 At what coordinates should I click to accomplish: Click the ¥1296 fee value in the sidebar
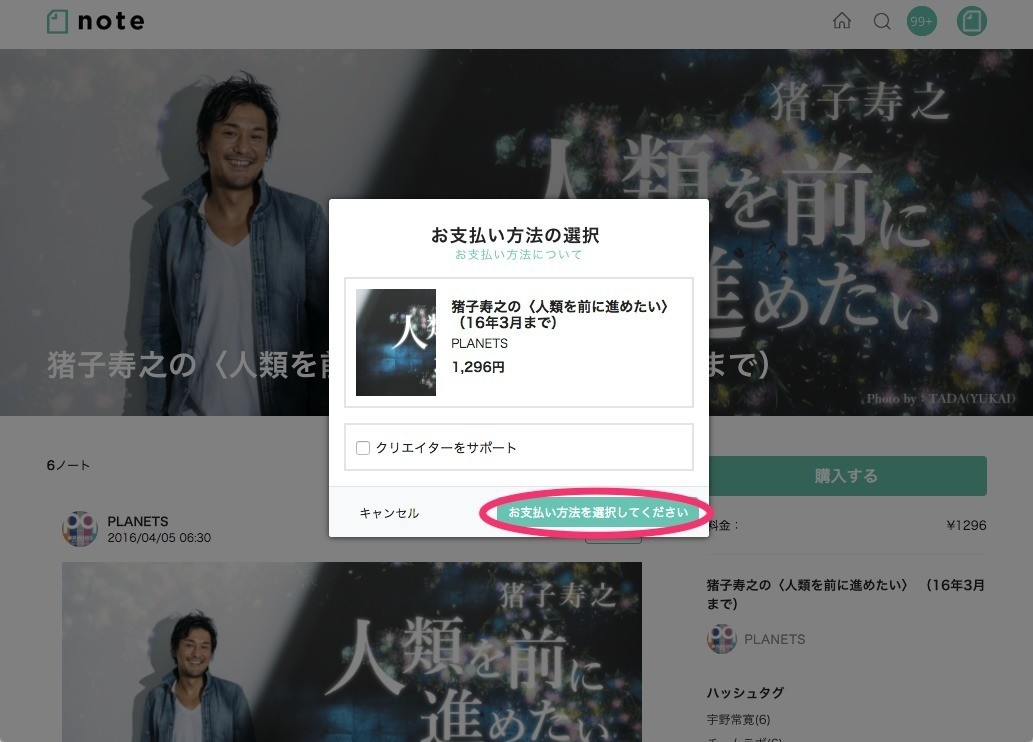coord(966,525)
